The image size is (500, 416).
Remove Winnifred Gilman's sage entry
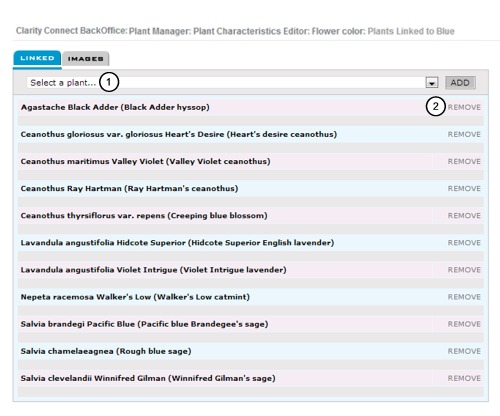pos(464,378)
